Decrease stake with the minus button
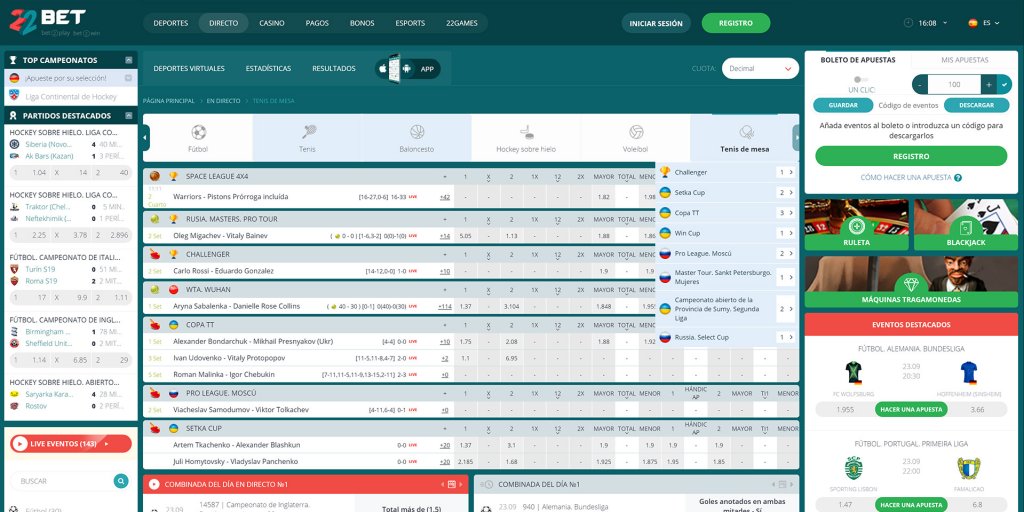 920,84
